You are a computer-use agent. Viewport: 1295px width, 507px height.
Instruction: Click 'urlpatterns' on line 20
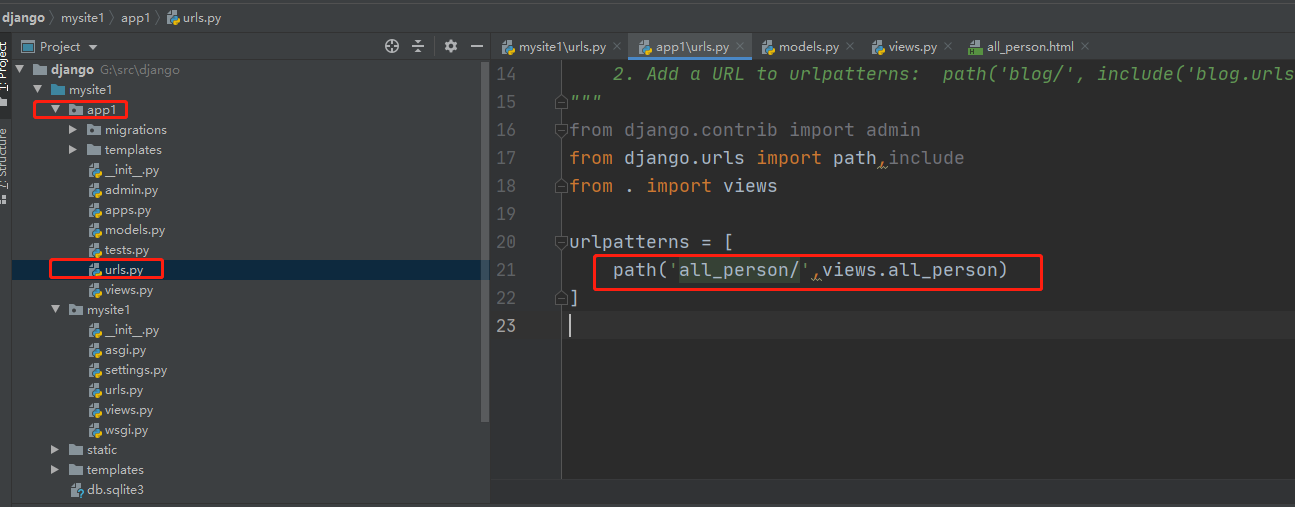(630, 242)
